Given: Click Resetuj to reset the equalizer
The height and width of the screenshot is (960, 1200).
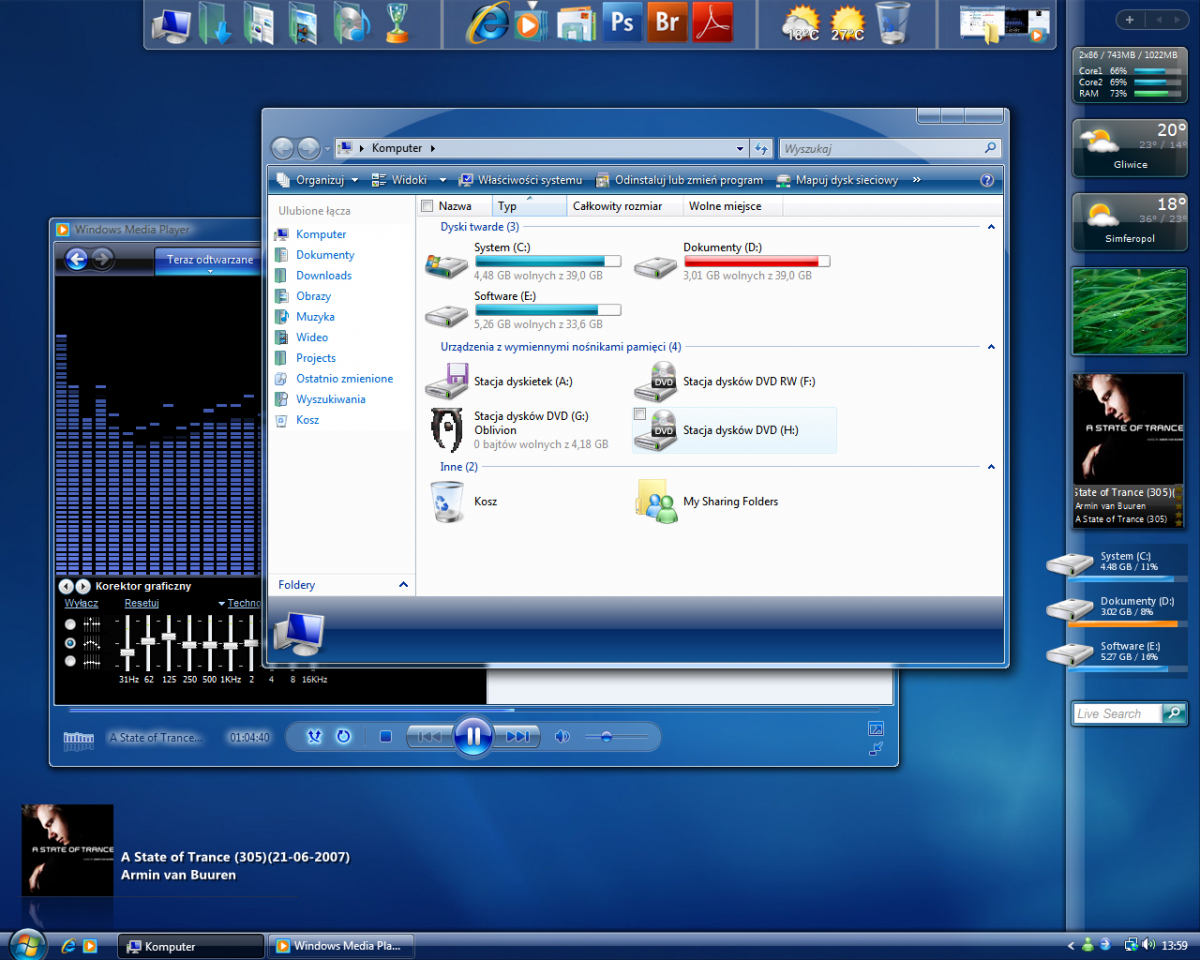Looking at the screenshot, I should coord(142,603).
